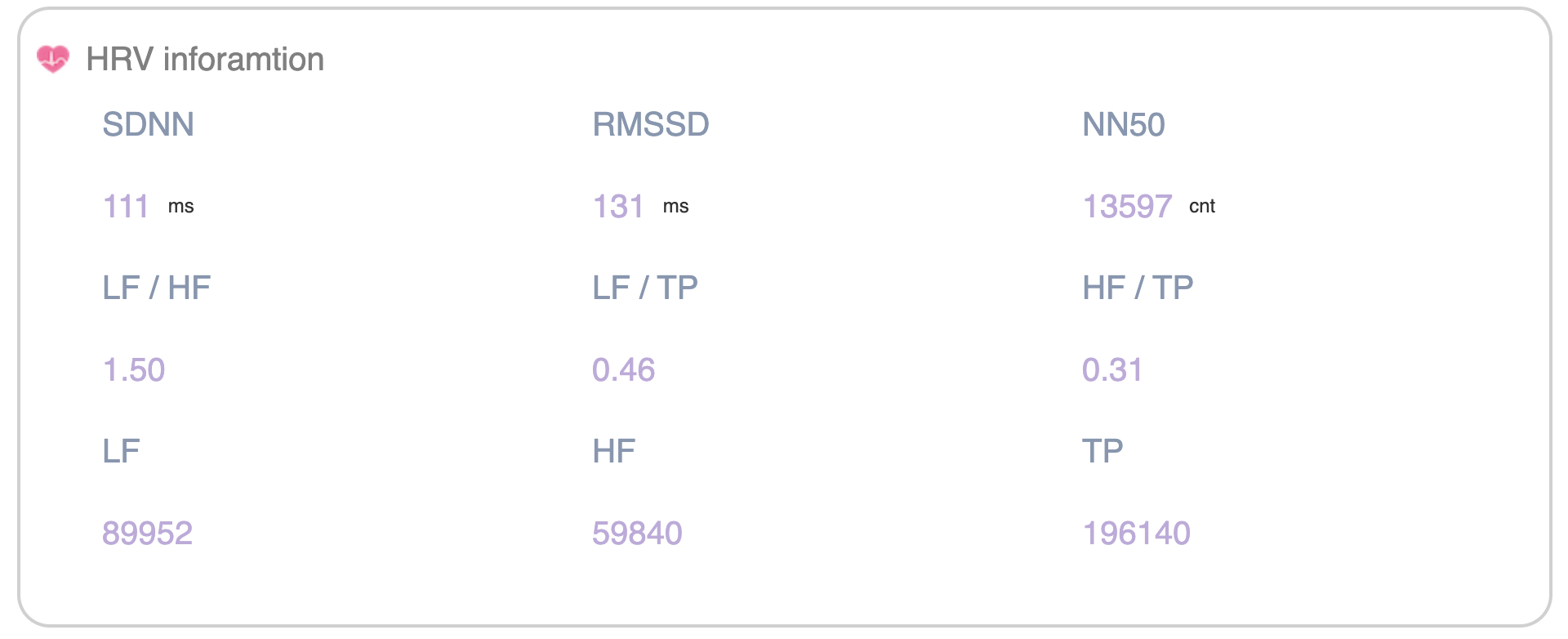Click the LF / HF value 1.50
The height and width of the screenshot is (639, 1568).
(134, 370)
